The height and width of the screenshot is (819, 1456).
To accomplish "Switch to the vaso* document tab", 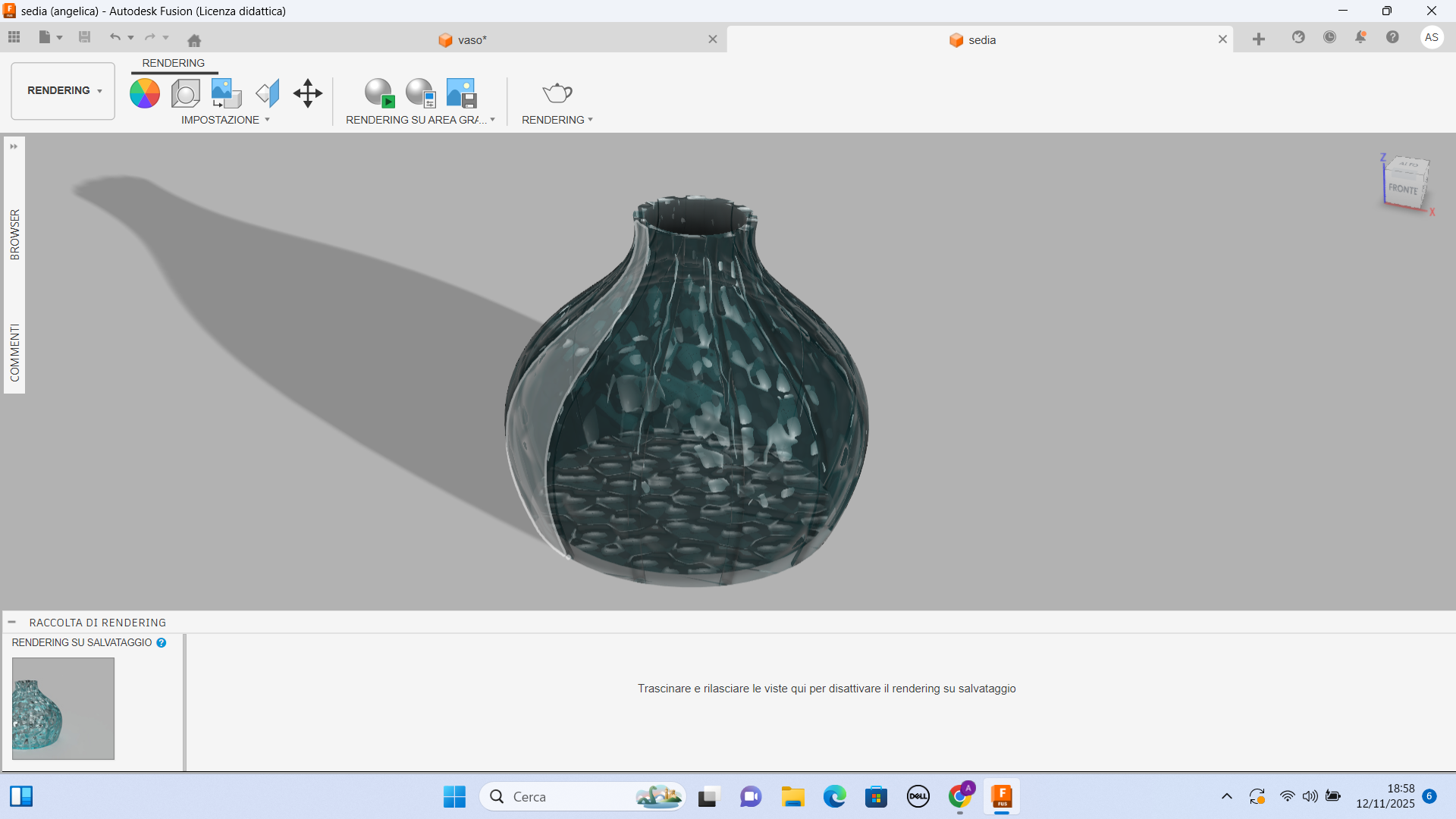I will click(472, 40).
